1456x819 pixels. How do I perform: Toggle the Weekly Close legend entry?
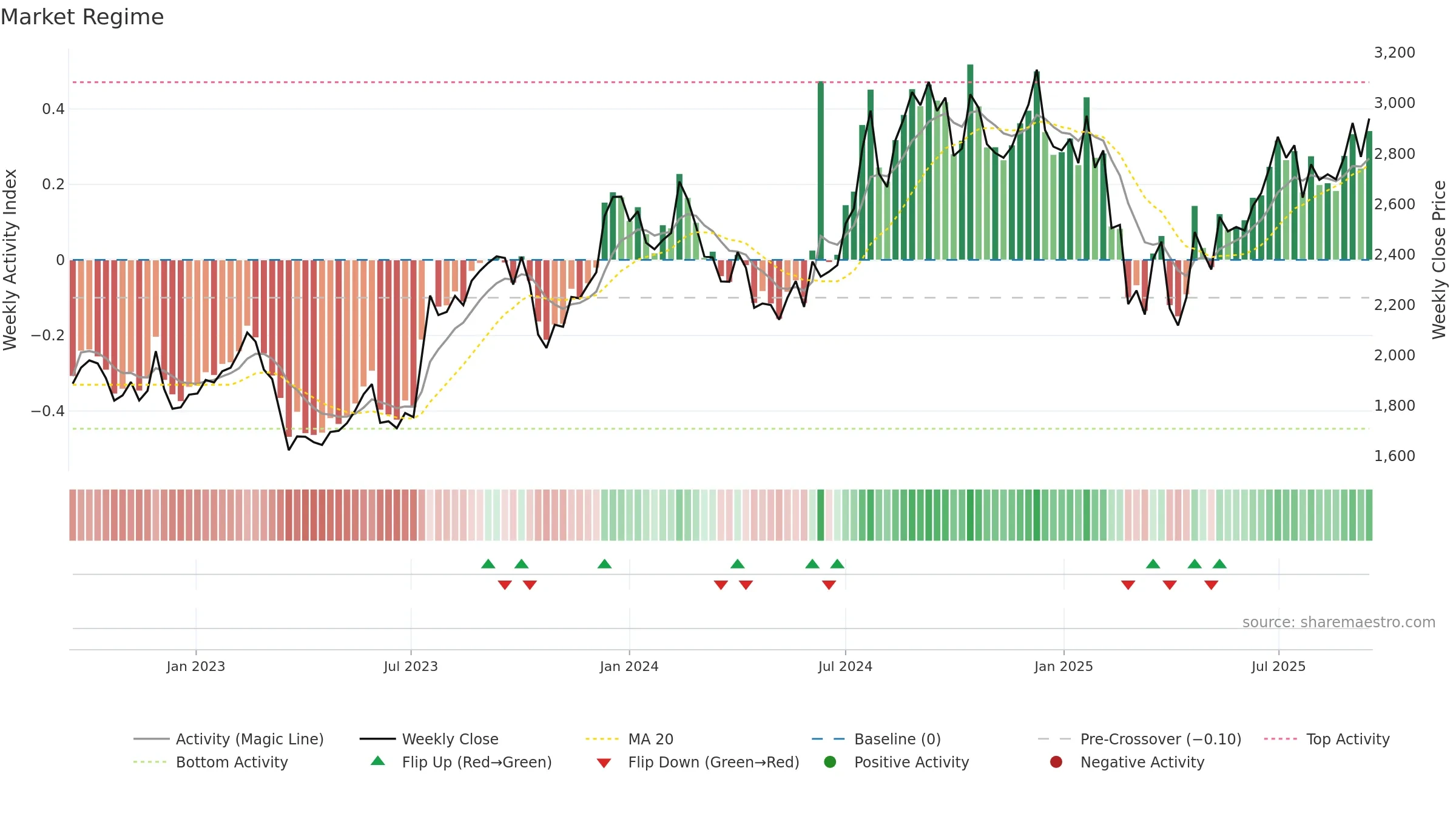429,739
